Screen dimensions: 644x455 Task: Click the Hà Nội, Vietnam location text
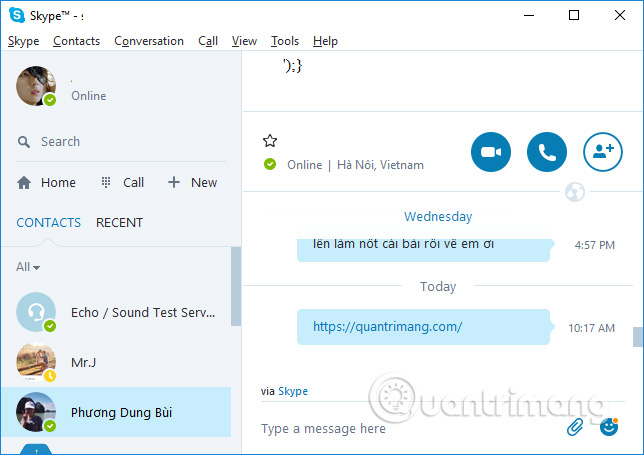380,165
